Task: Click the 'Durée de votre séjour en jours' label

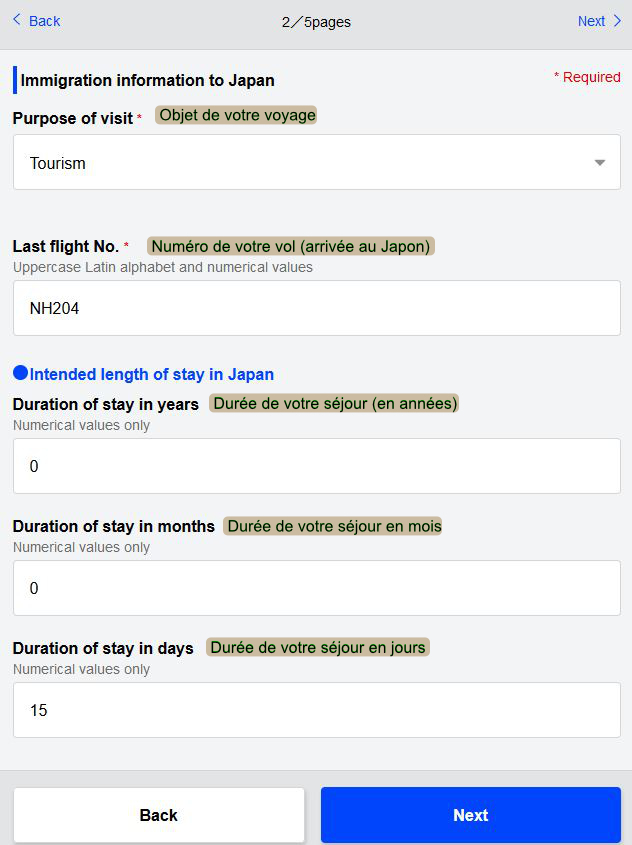Action: click(x=318, y=647)
